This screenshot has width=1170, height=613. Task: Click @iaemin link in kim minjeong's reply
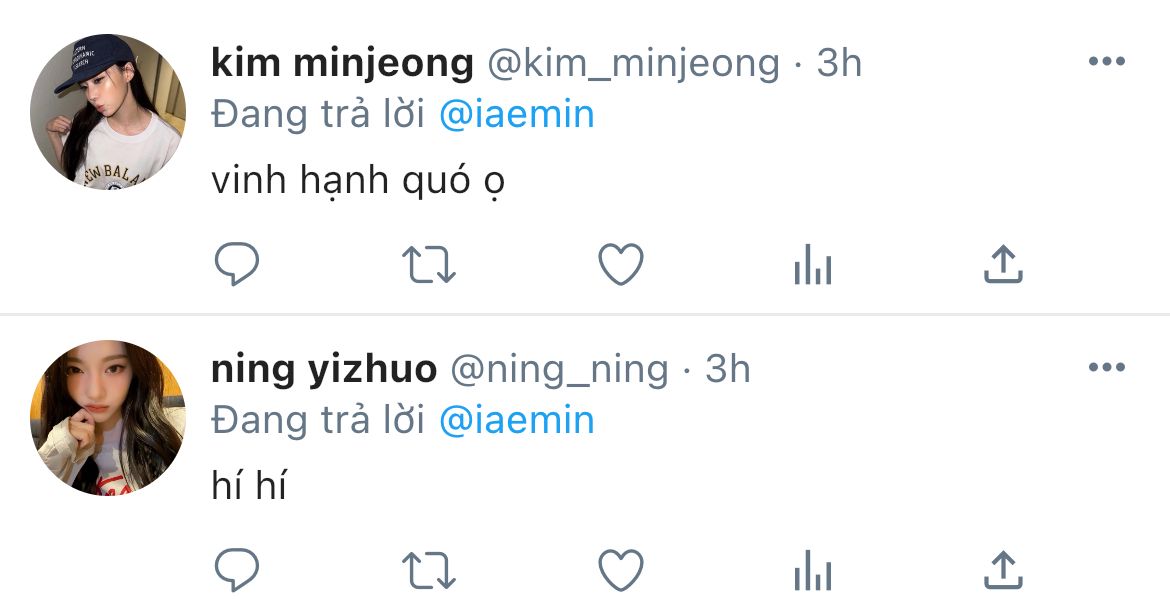pyautogui.click(x=516, y=115)
